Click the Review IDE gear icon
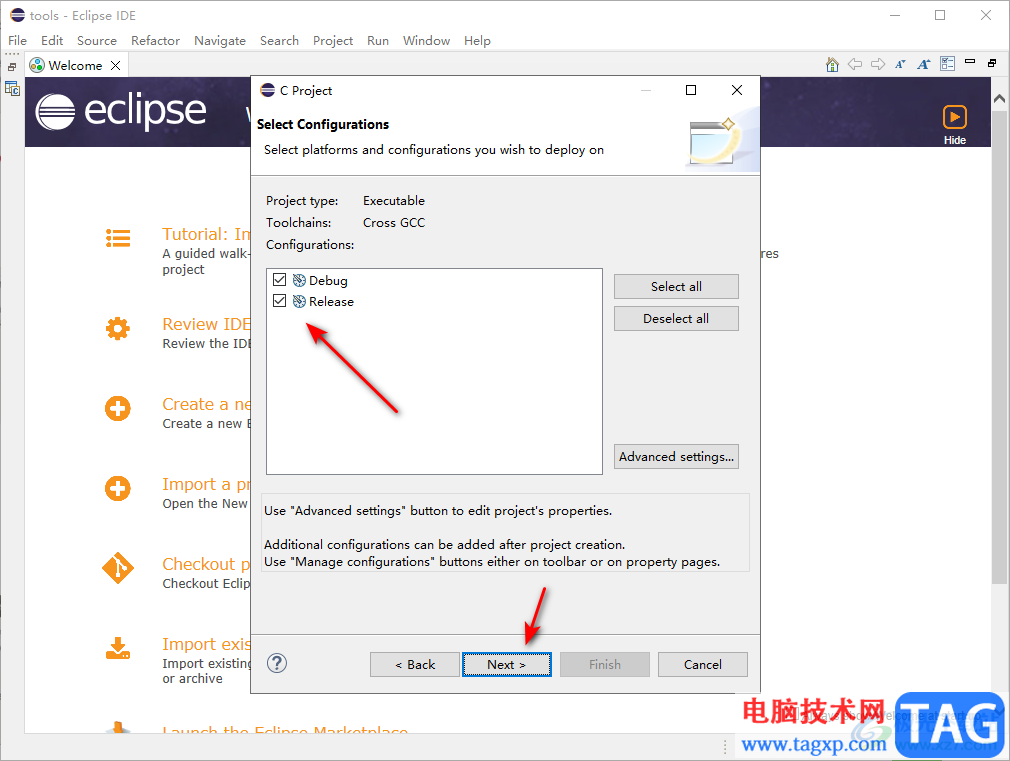 coord(118,329)
